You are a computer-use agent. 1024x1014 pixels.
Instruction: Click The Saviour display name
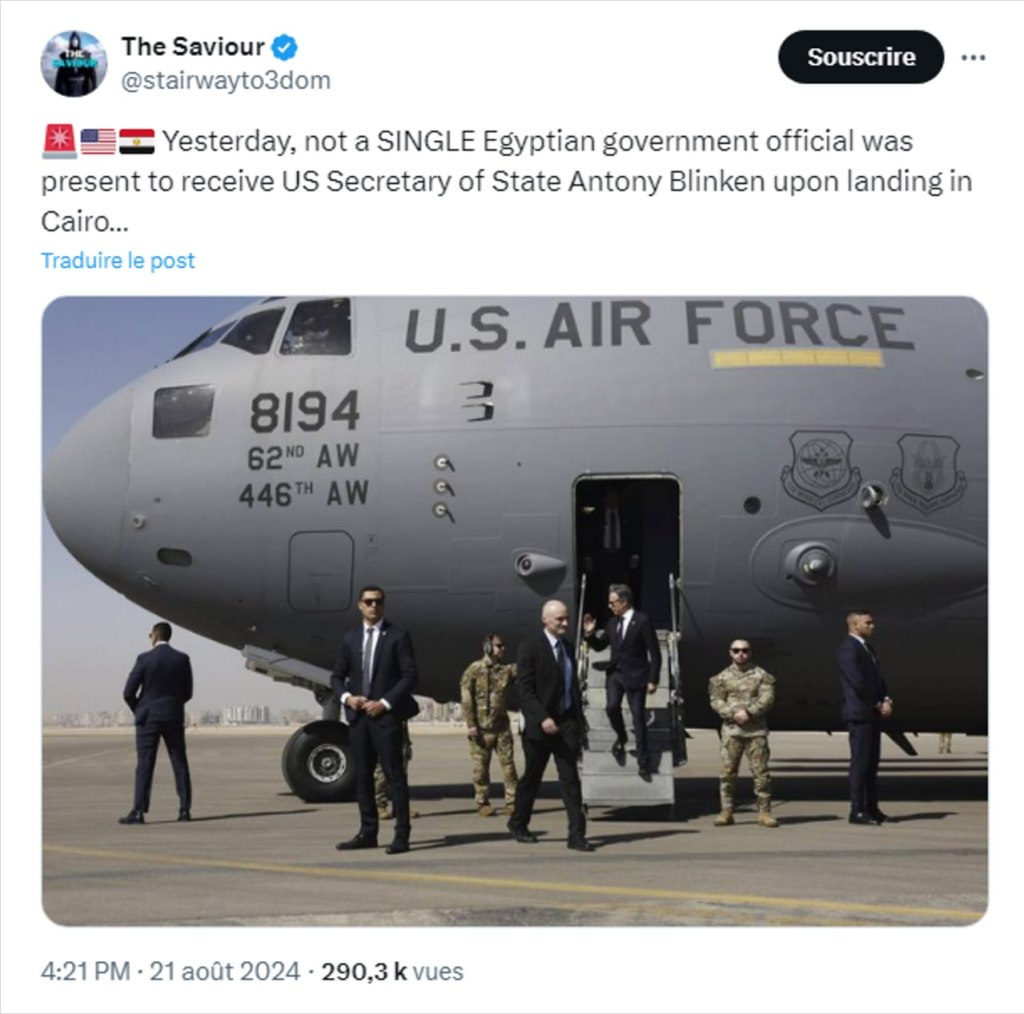(193, 47)
